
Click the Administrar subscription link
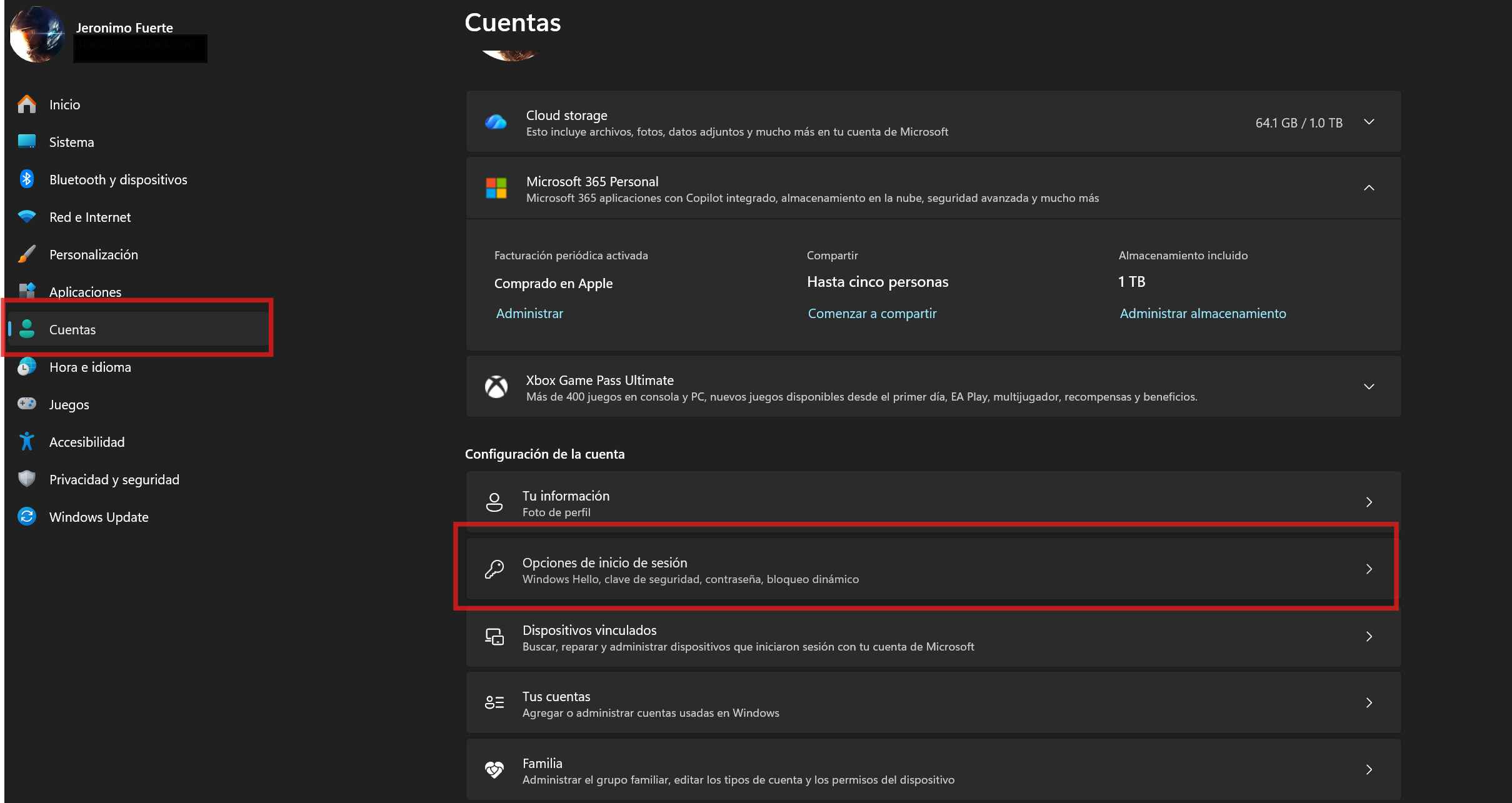(529, 314)
